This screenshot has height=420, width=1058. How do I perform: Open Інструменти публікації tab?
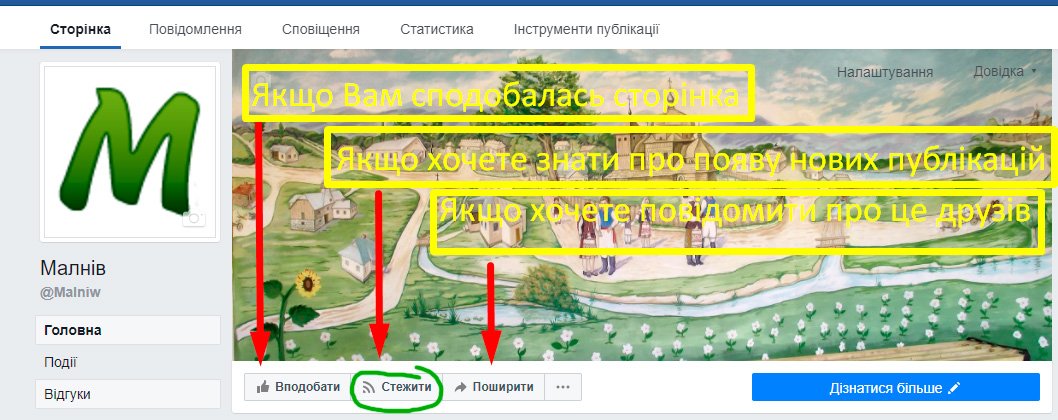pyautogui.click(x=586, y=29)
